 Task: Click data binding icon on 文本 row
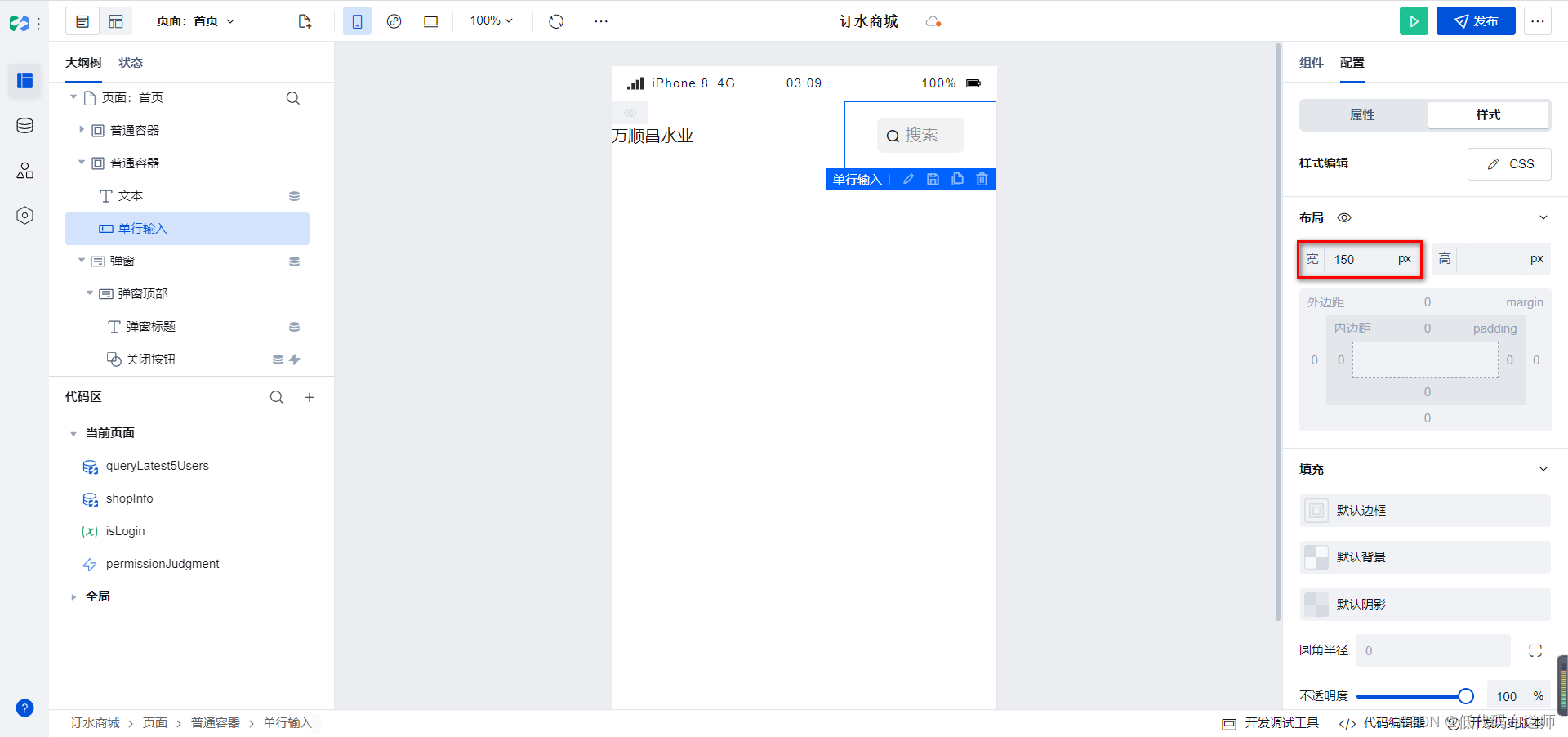[295, 196]
